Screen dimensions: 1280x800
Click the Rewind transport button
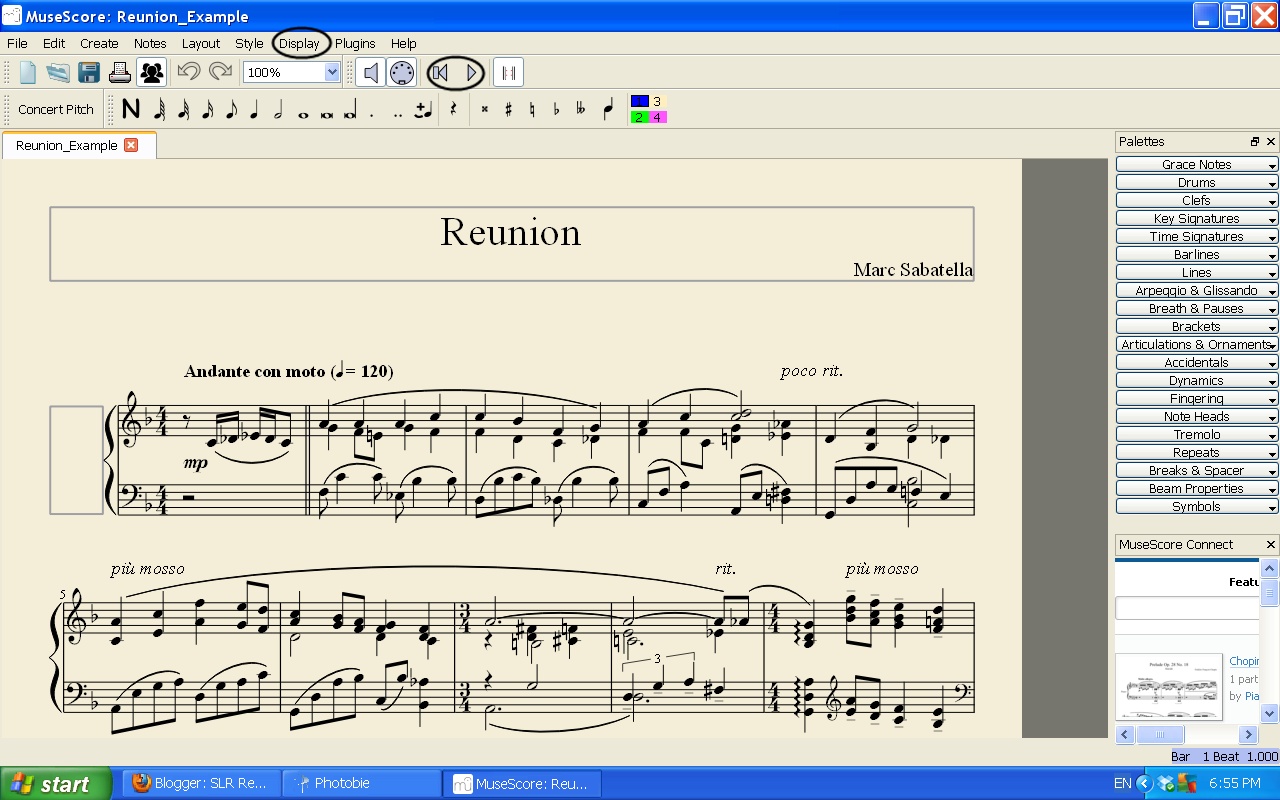pyautogui.click(x=440, y=72)
